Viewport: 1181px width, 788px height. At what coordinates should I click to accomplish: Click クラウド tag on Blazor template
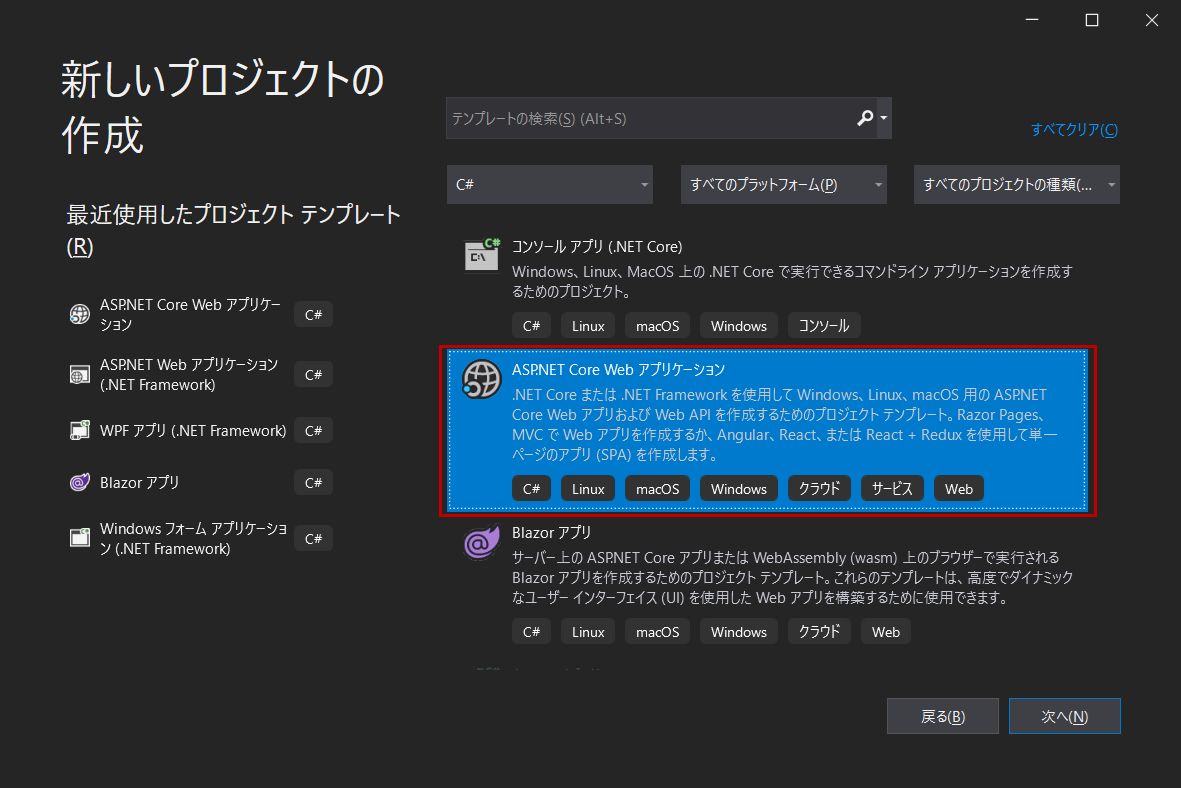pos(819,631)
